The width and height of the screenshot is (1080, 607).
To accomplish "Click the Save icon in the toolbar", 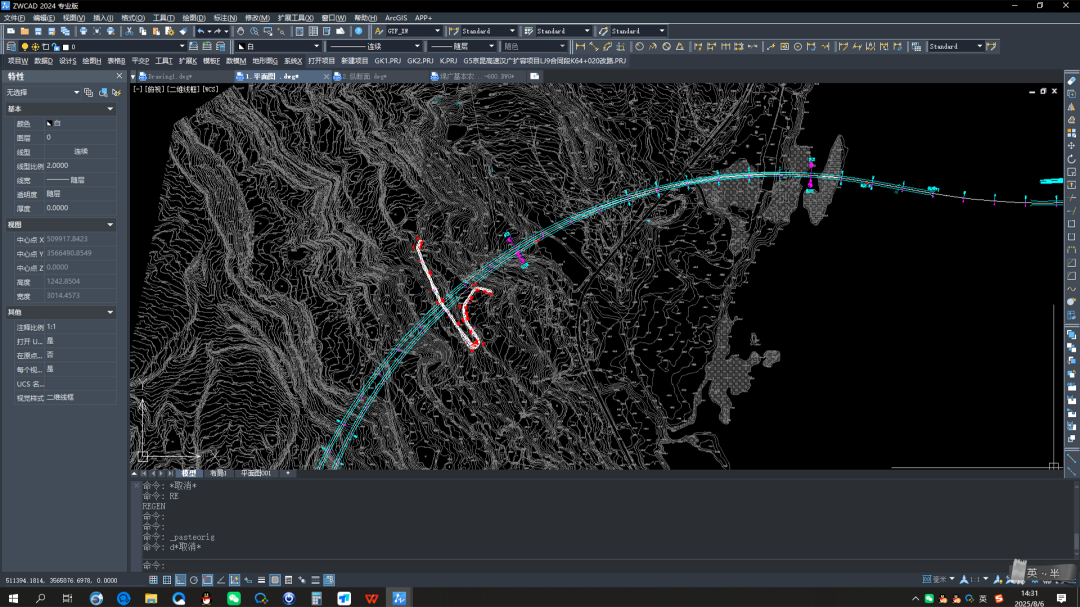I will pyautogui.click(x=38, y=32).
